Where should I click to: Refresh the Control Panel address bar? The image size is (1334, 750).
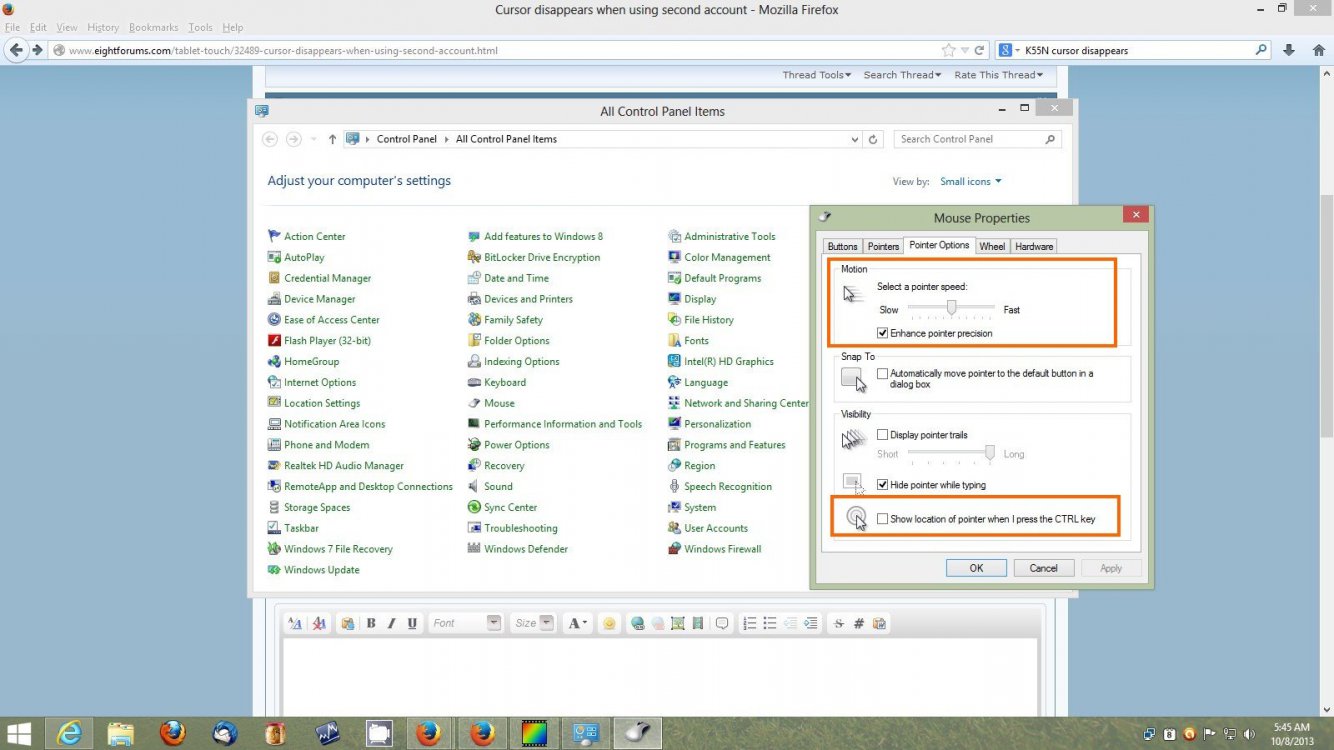tap(873, 139)
